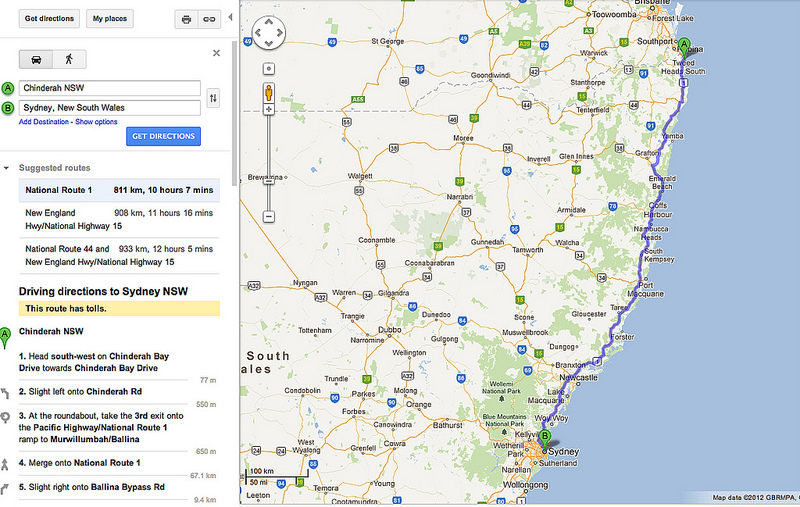Zoom out with the minus button
This screenshot has height=507, width=800.
pos(269,216)
